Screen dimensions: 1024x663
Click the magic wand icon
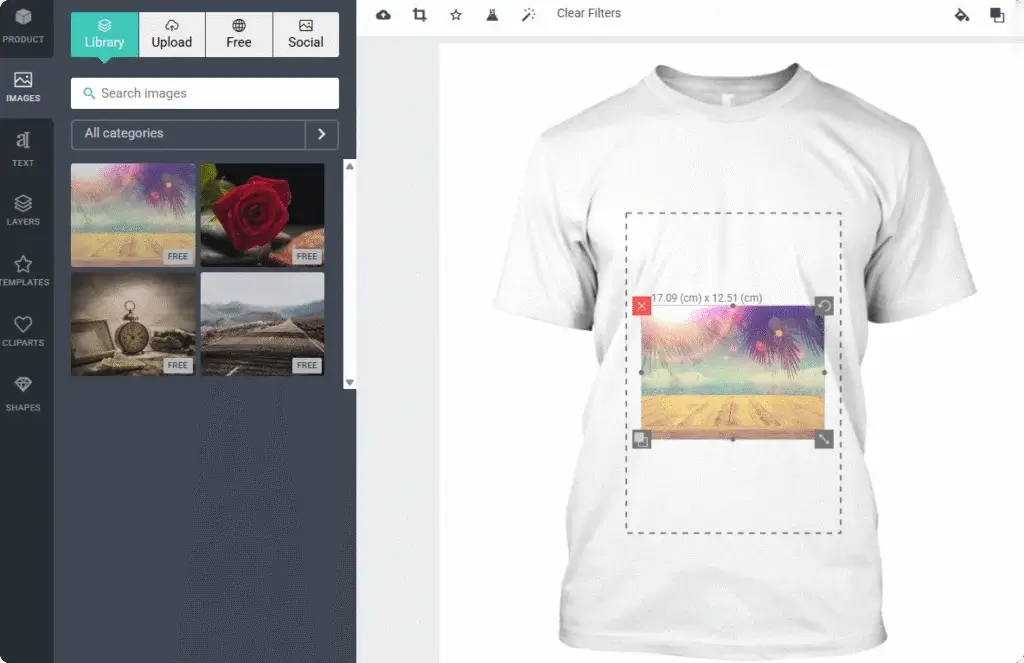pyautogui.click(x=529, y=14)
